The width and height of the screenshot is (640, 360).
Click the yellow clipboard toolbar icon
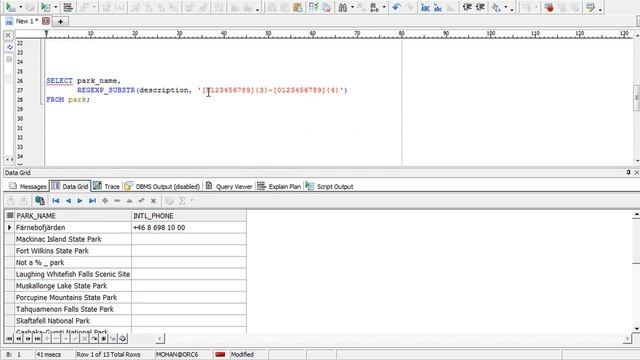click(298, 7)
